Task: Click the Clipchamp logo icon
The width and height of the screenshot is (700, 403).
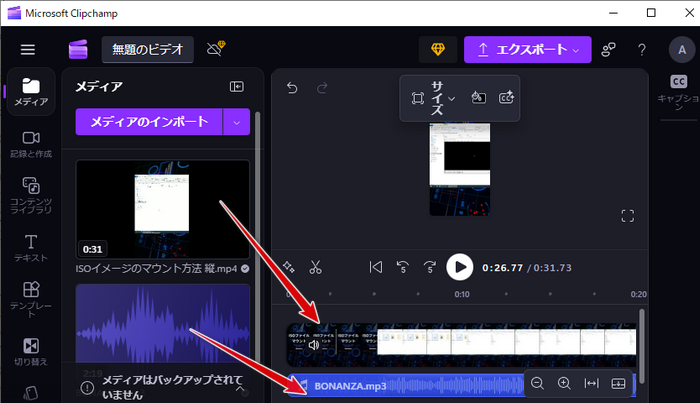Action: point(78,50)
